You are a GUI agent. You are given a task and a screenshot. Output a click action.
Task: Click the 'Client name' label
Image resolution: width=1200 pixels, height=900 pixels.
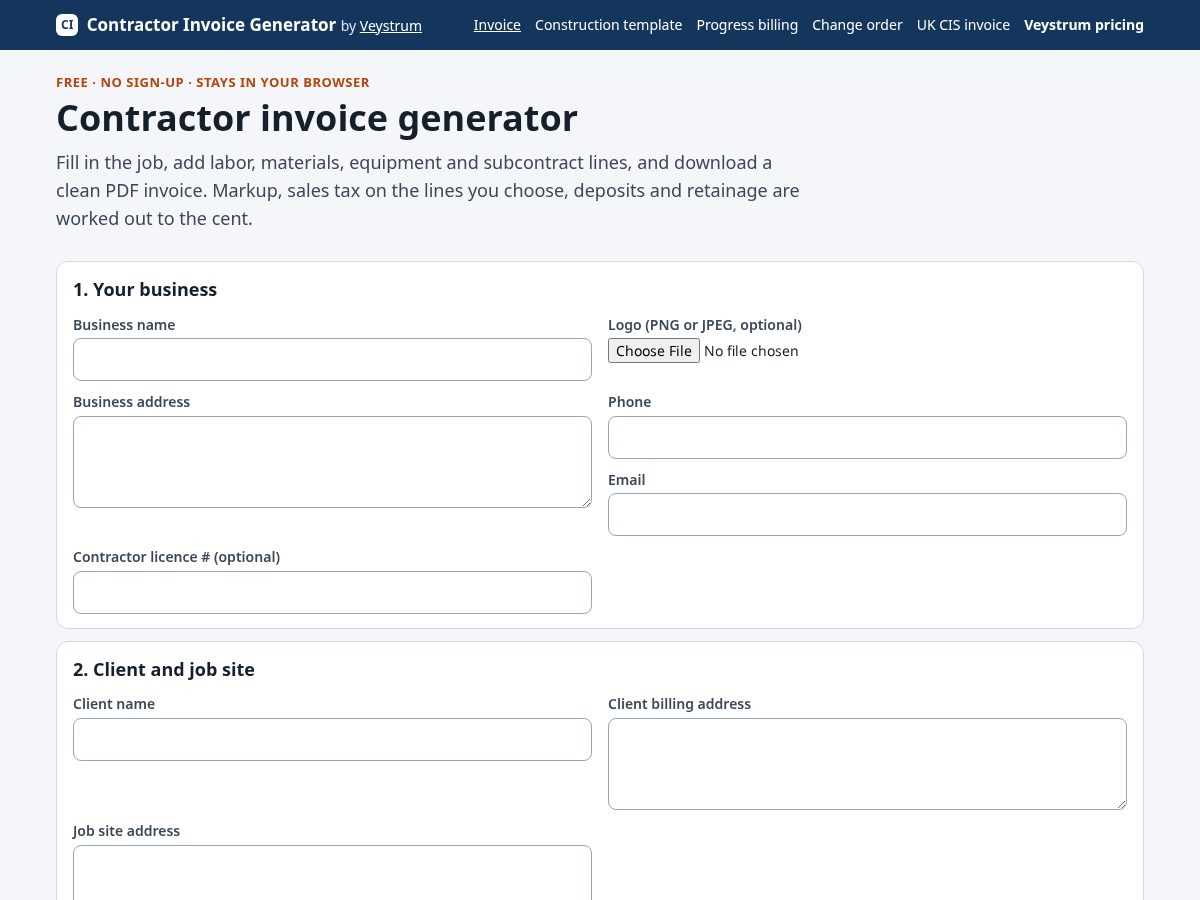pos(114,704)
